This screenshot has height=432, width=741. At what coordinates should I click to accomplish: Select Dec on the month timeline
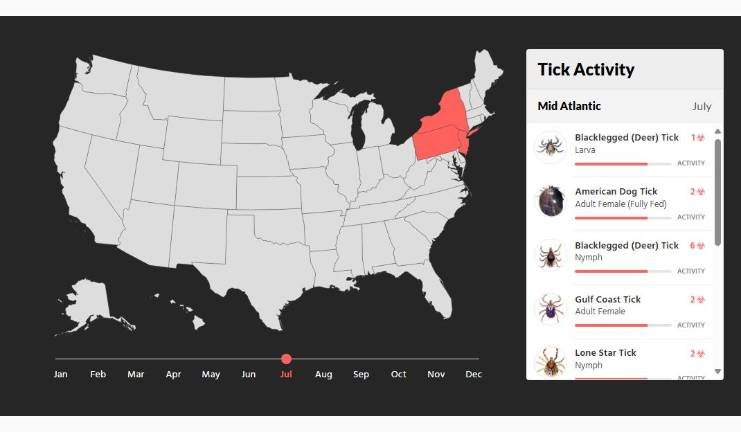point(474,374)
